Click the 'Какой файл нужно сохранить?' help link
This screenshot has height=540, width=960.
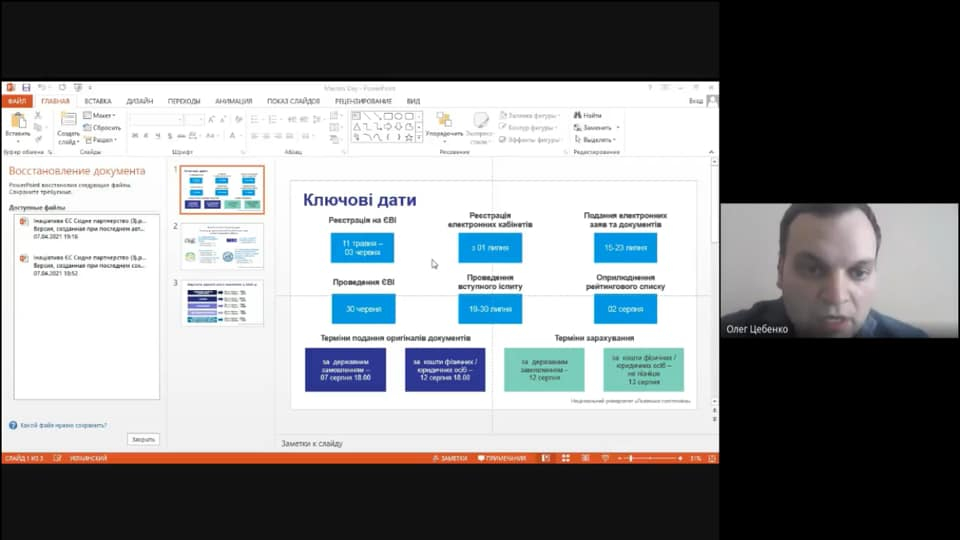(x=64, y=425)
